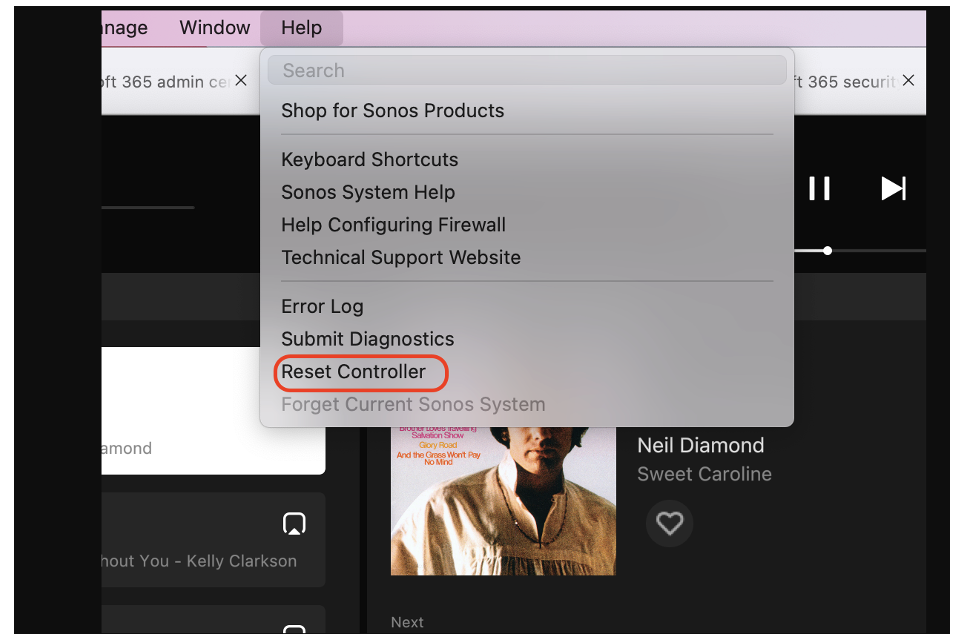Select the room playing Kelly Clarkson song
The width and height of the screenshot is (962, 644).
pos(213,540)
